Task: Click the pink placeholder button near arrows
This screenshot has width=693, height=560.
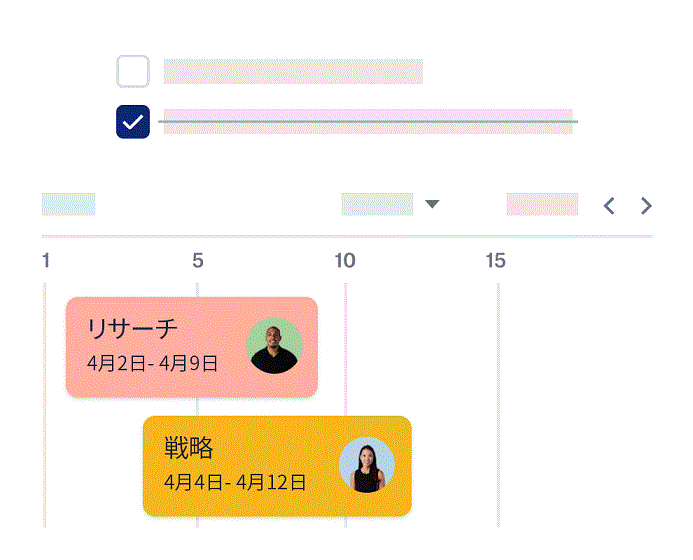Action: pos(542,204)
